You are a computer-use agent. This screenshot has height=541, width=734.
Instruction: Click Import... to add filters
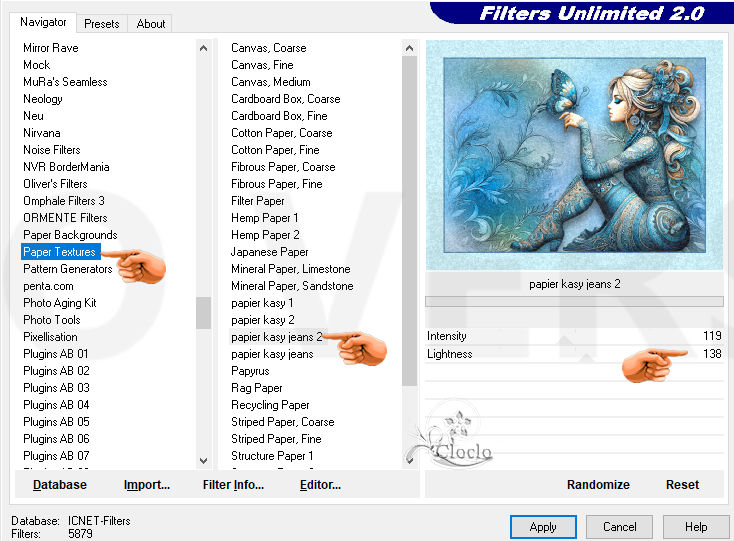(147, 484)
